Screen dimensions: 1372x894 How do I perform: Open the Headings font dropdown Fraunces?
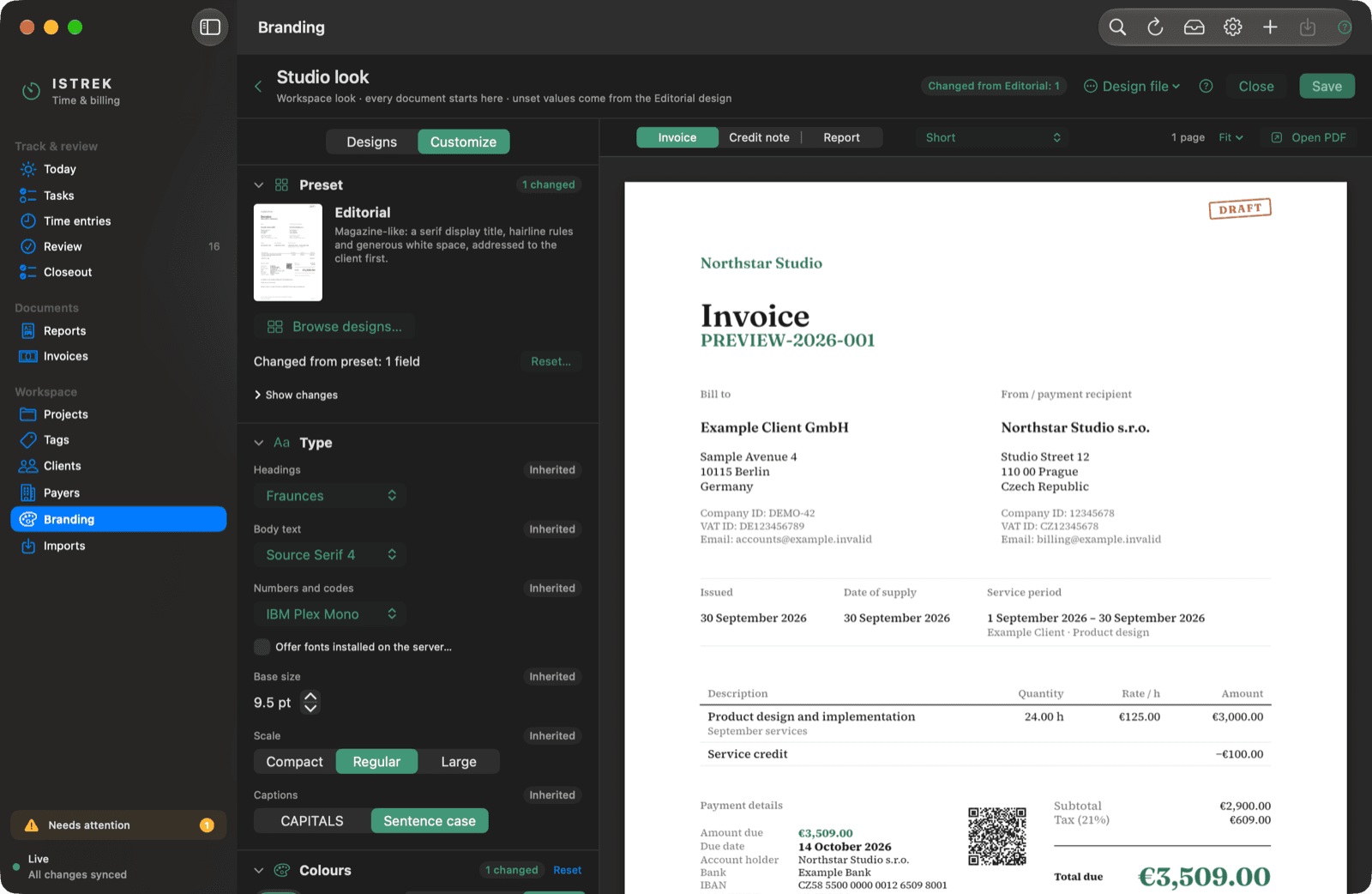coord(330,496)
